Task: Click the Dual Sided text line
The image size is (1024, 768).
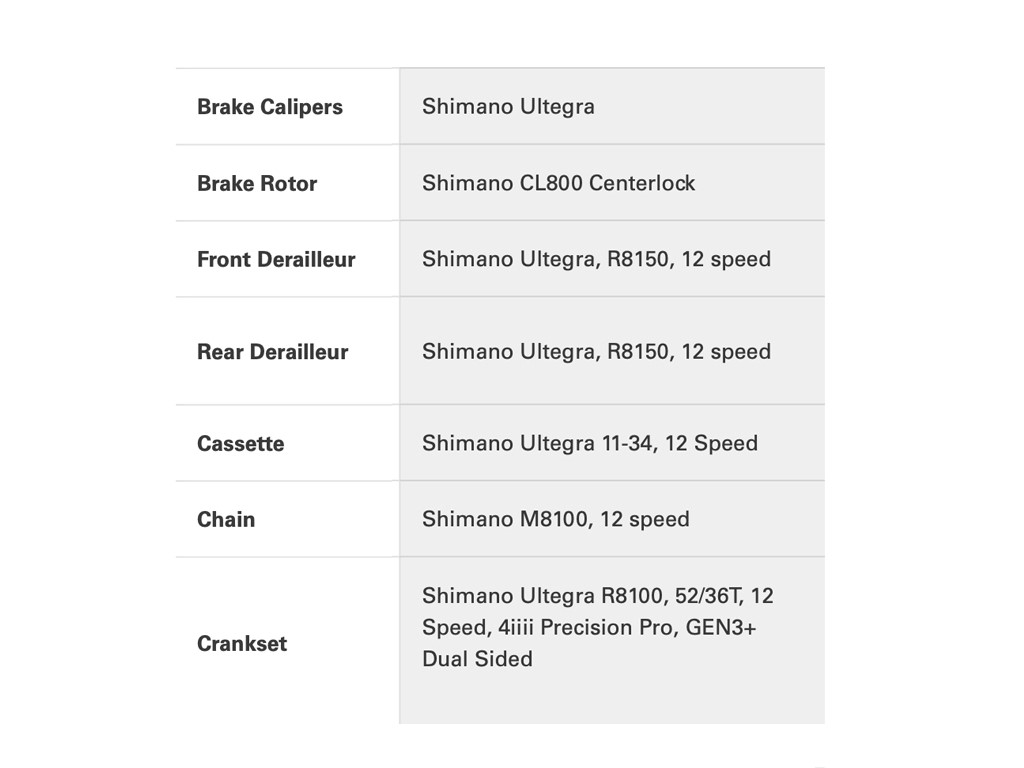Action: pos(477,659)
